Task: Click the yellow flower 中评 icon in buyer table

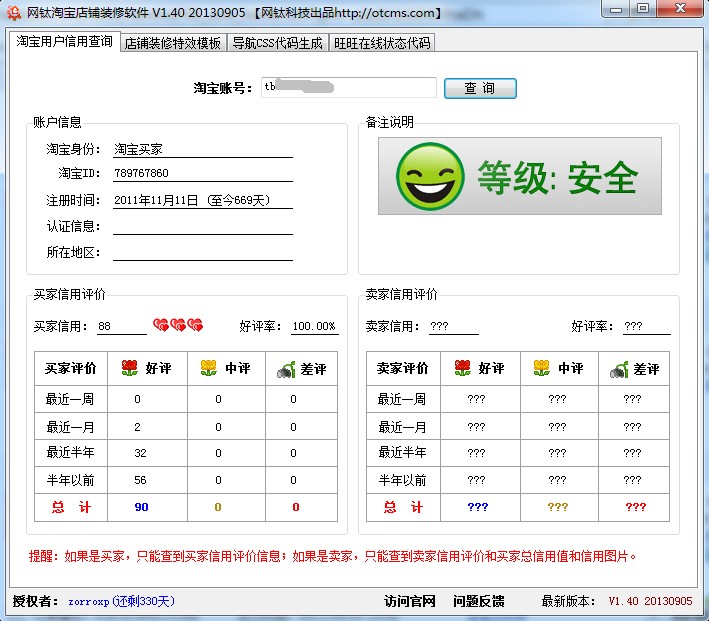Action: pyautogui.click(x=209, y=368)
